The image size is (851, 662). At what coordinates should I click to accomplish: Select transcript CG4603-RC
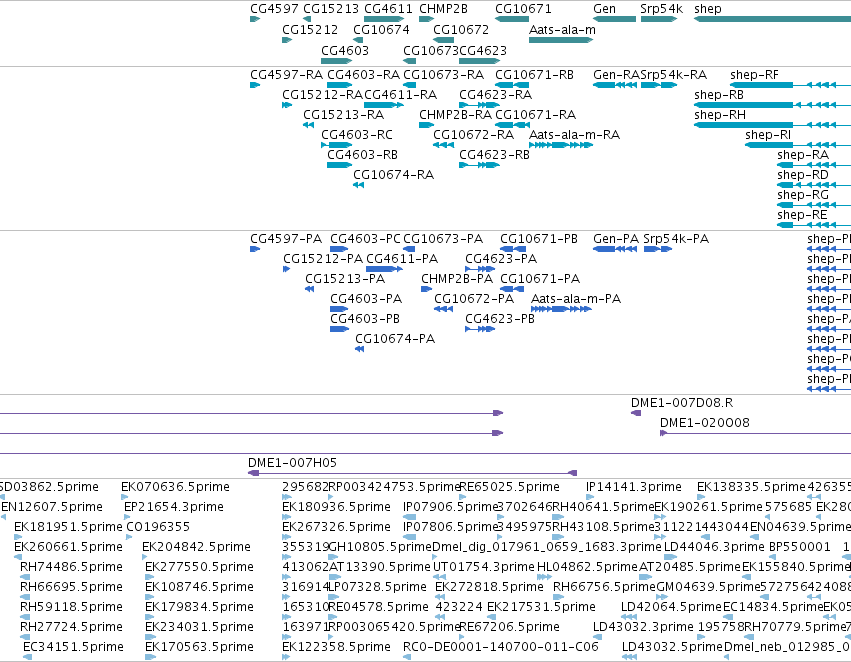coord(336,145)
